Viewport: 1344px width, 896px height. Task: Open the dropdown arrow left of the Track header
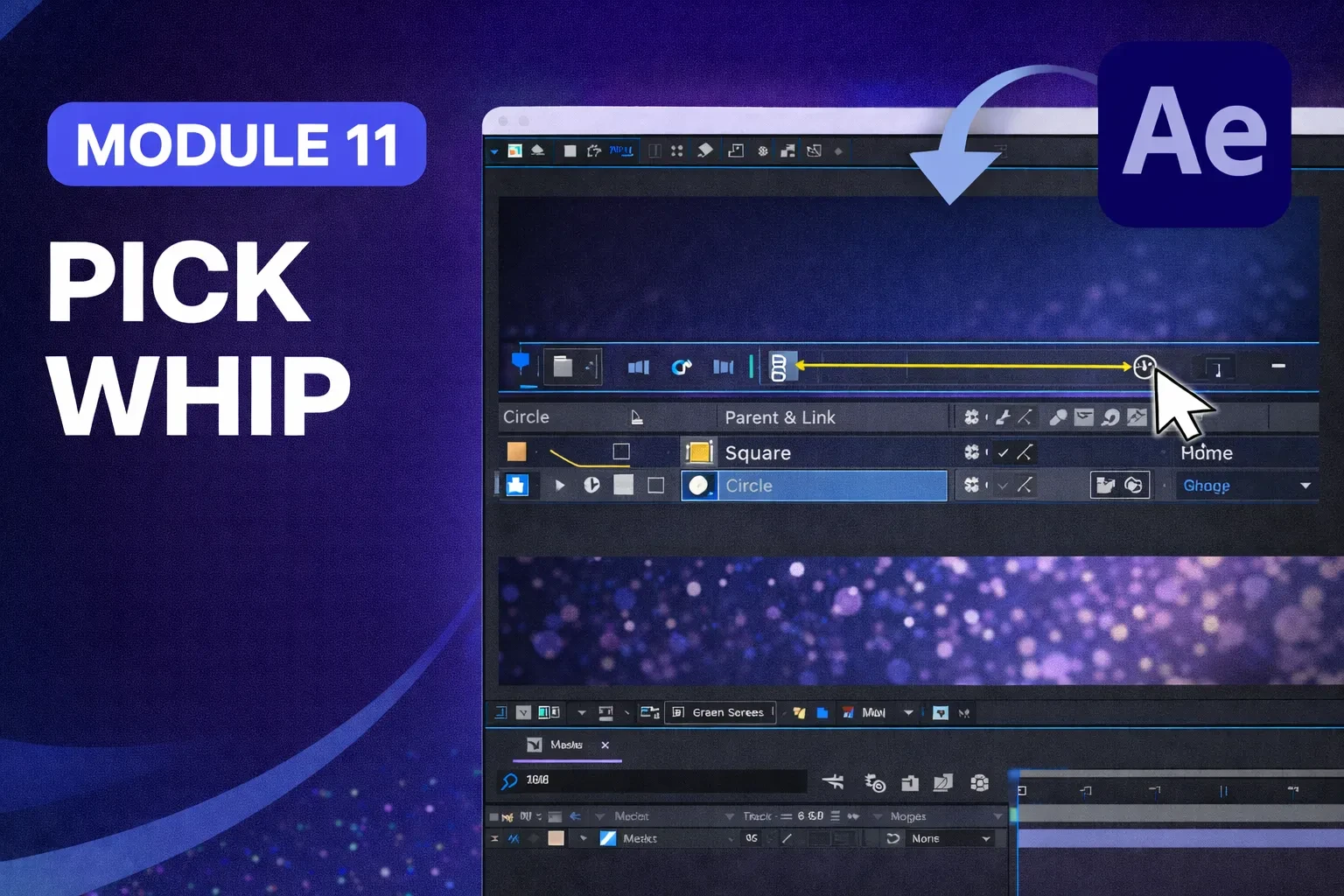click(x=730, y=816)
